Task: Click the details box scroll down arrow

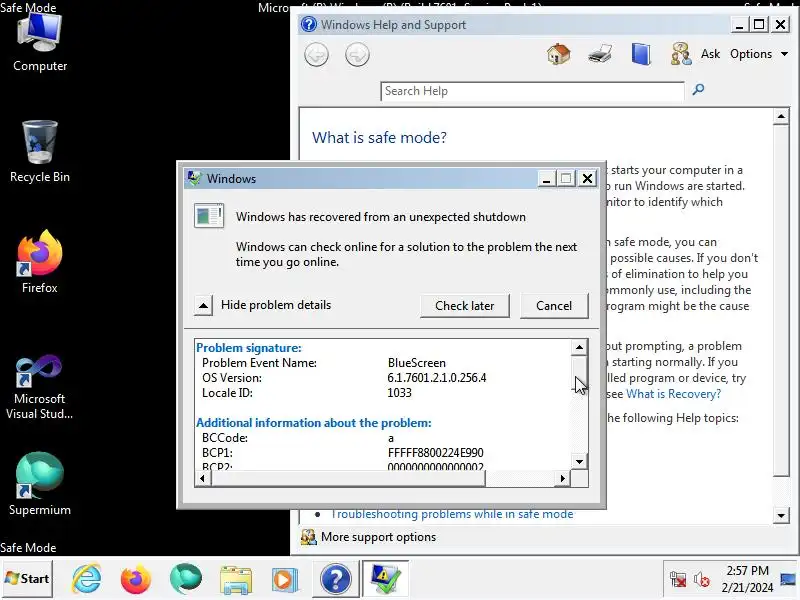Action: point(579,462)
